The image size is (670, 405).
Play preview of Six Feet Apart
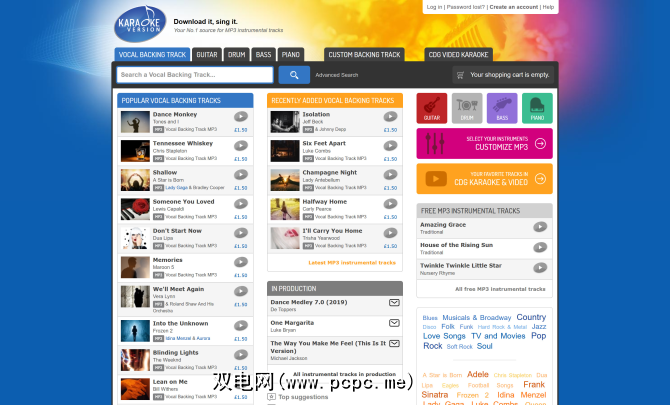click(x=390, y=145)
